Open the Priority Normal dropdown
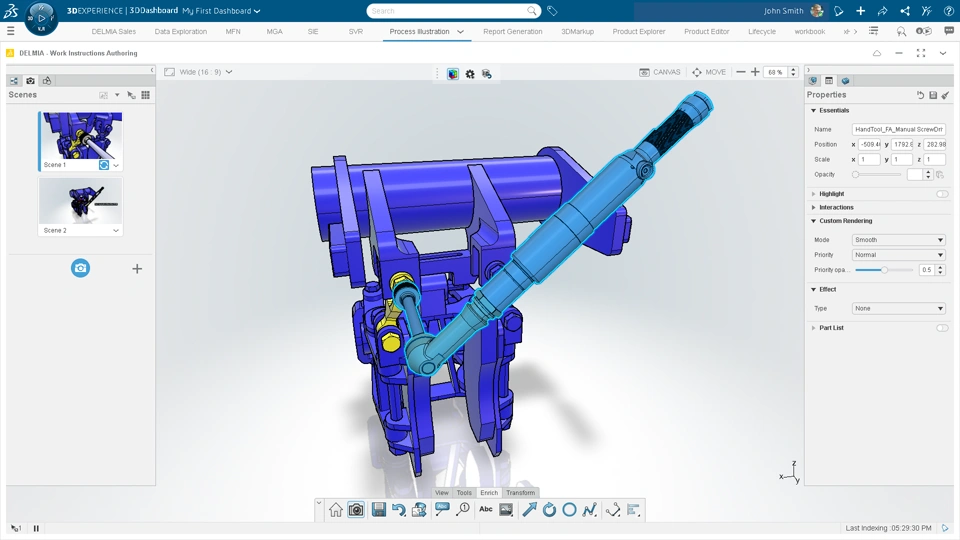This screenshot has width=960, height=540. click(x=898, y=255)
